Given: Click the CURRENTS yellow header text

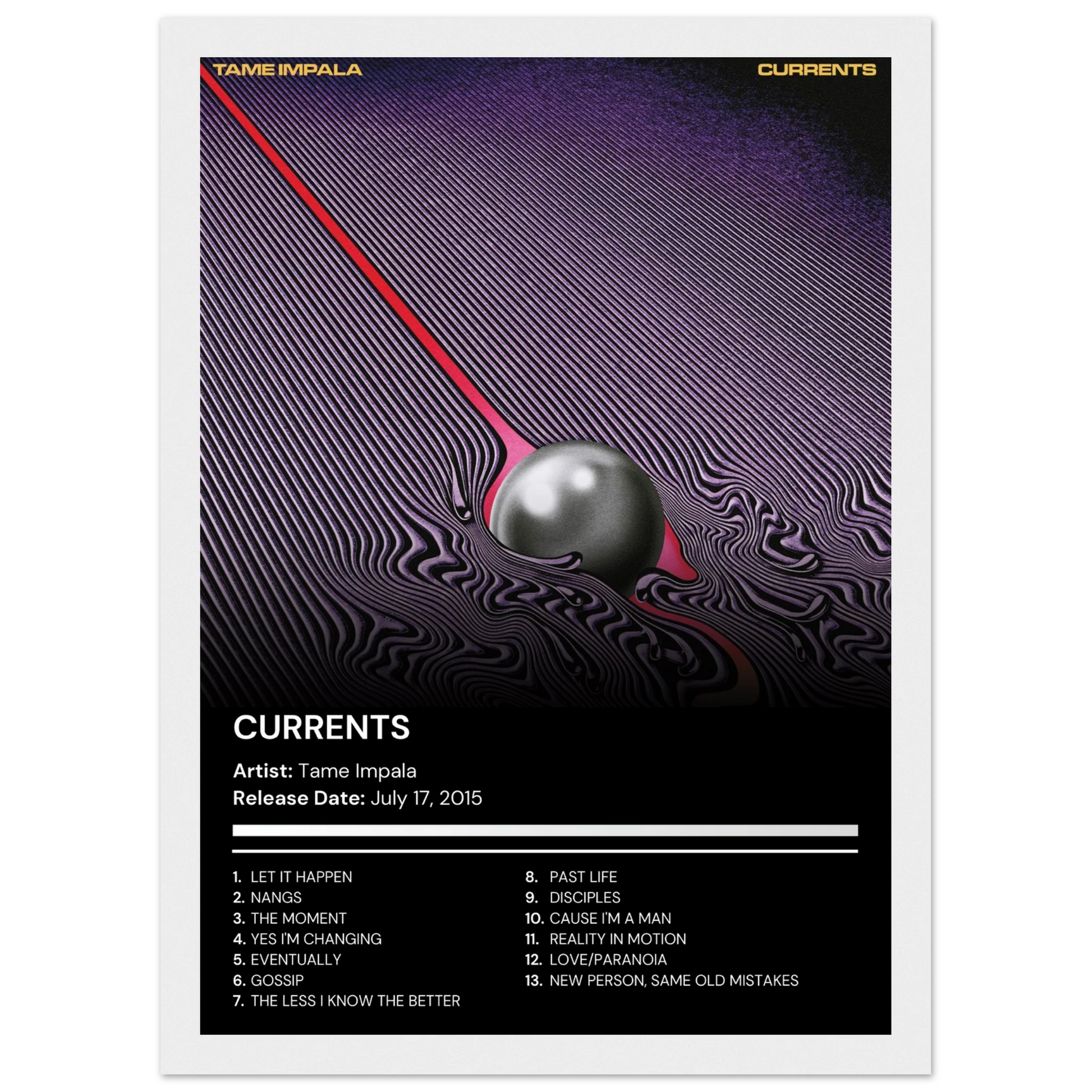Looking at the screenshot, I should coord(816,70).
